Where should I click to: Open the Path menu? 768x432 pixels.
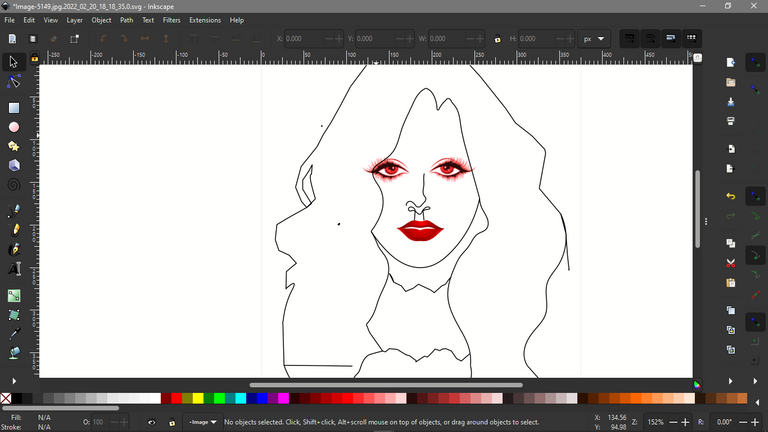tap(126, 20)
